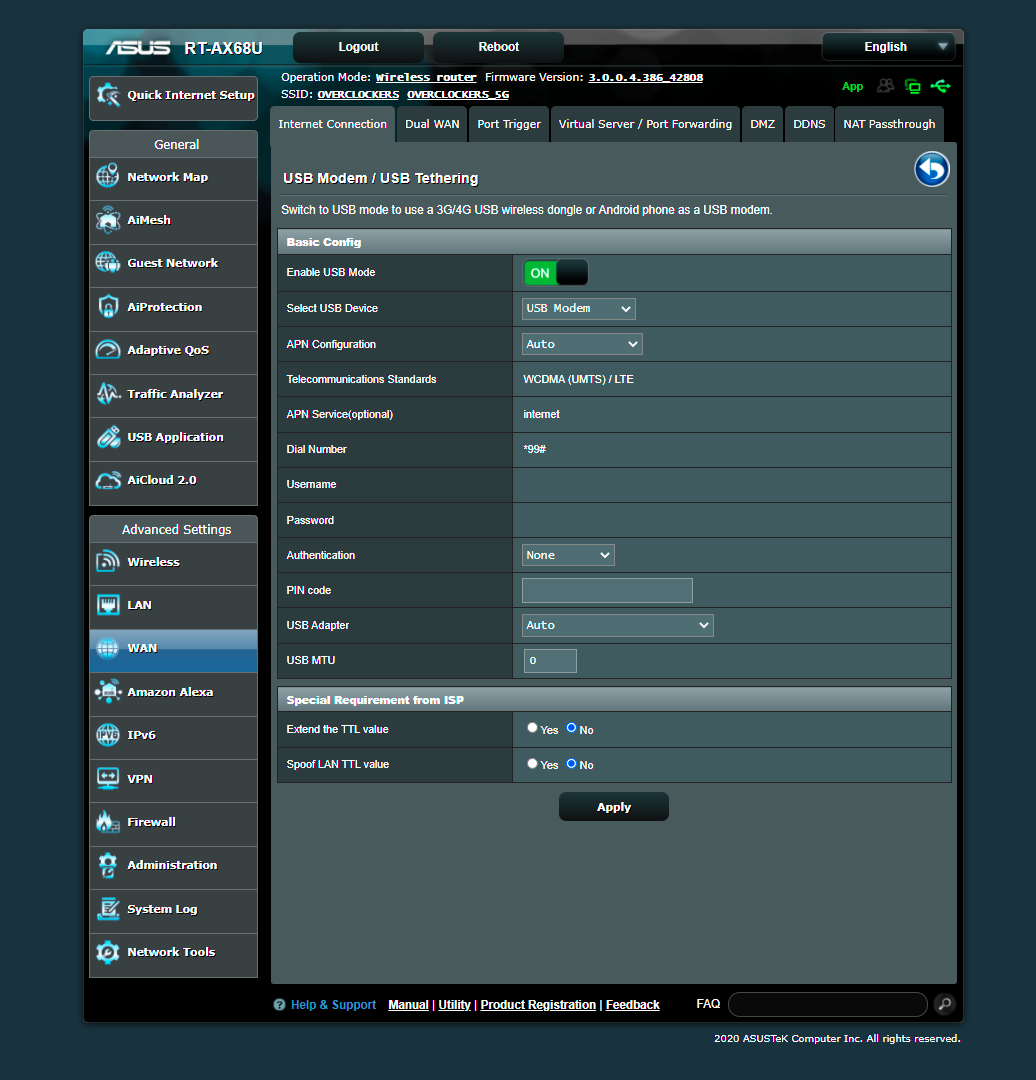
Task: Open Network Map globe icon
Action: pos(107,176)
